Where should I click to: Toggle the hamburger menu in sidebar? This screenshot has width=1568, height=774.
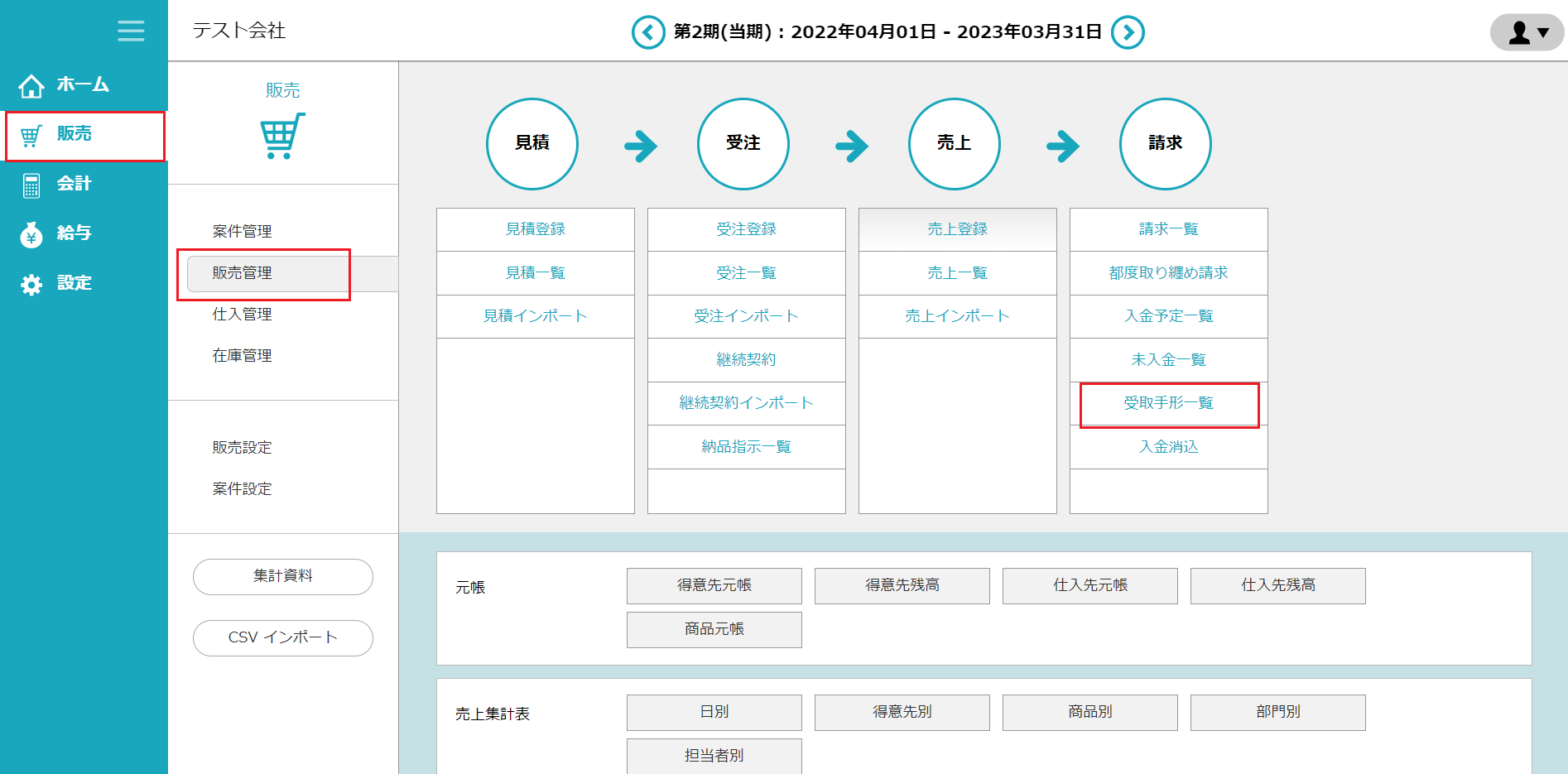coord(131,31)
